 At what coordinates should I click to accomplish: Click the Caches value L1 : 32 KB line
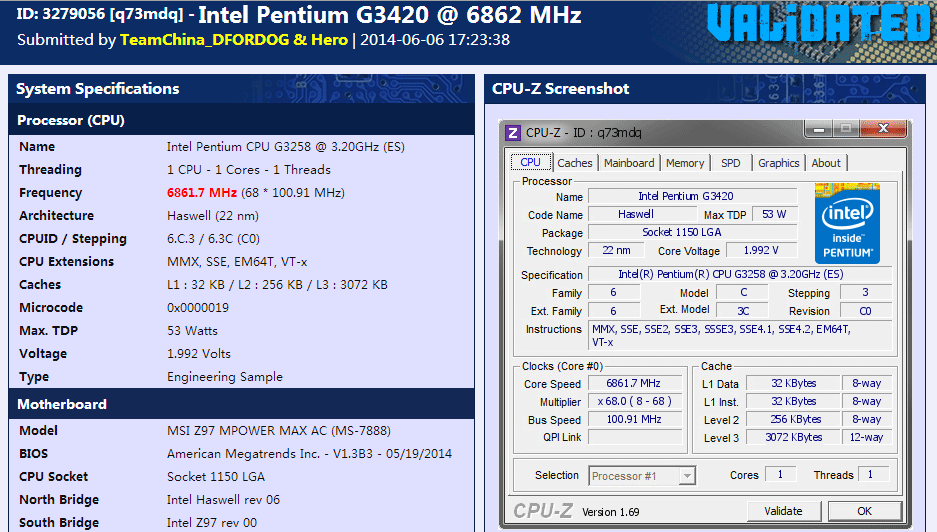277,285
